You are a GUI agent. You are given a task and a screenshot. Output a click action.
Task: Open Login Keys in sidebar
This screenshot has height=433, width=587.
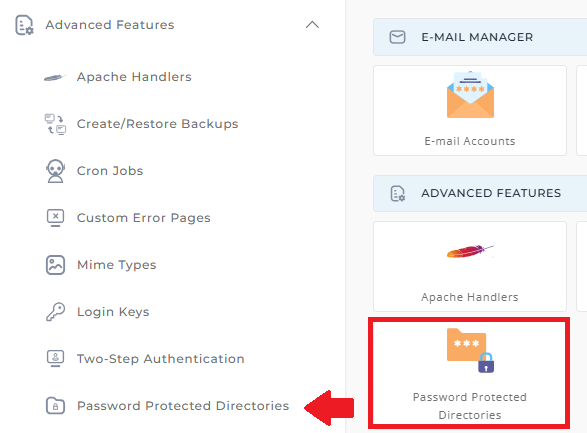(113, 312)
